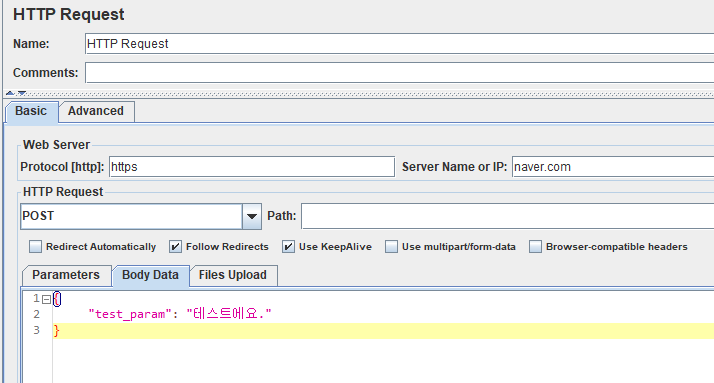Click the Protocol [http] field
The height and width of the screenshot is (383, 714).
coord(252,167)
